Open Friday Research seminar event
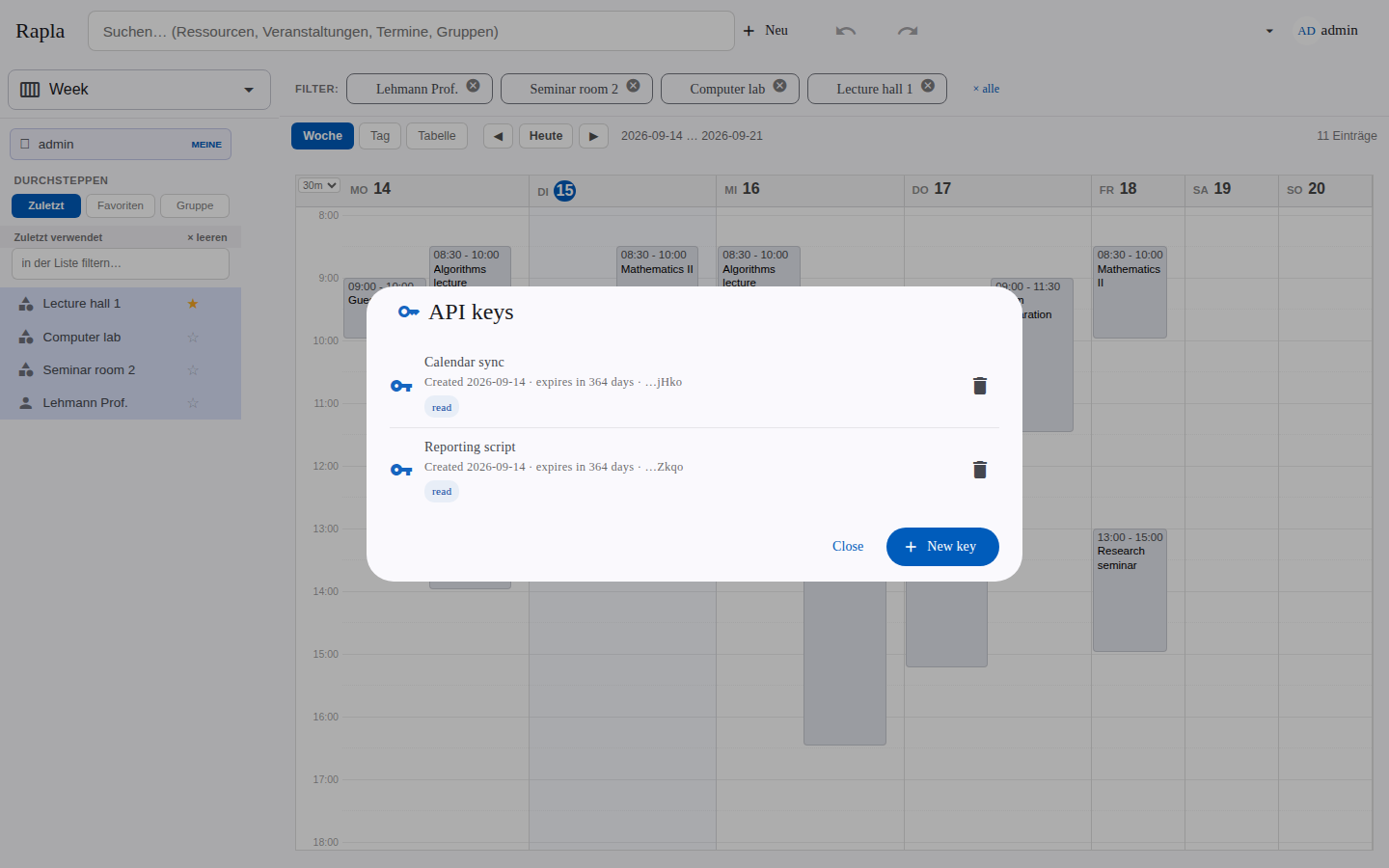 point(1130,590)
